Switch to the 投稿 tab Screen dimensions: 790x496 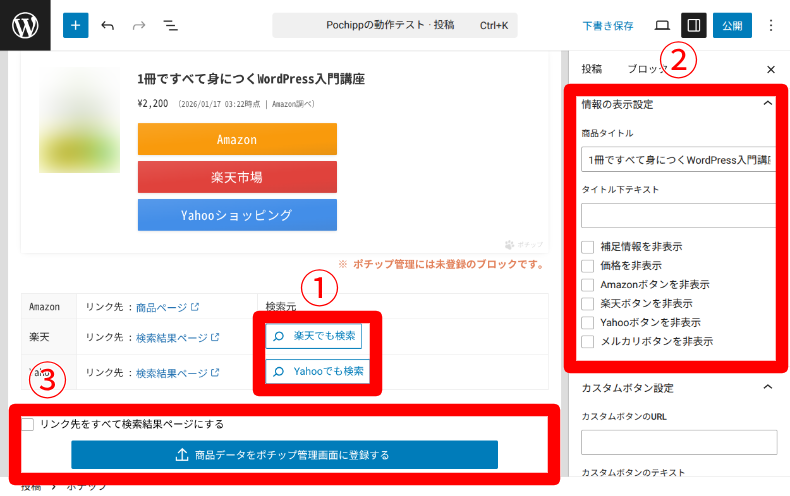point(591,69)
